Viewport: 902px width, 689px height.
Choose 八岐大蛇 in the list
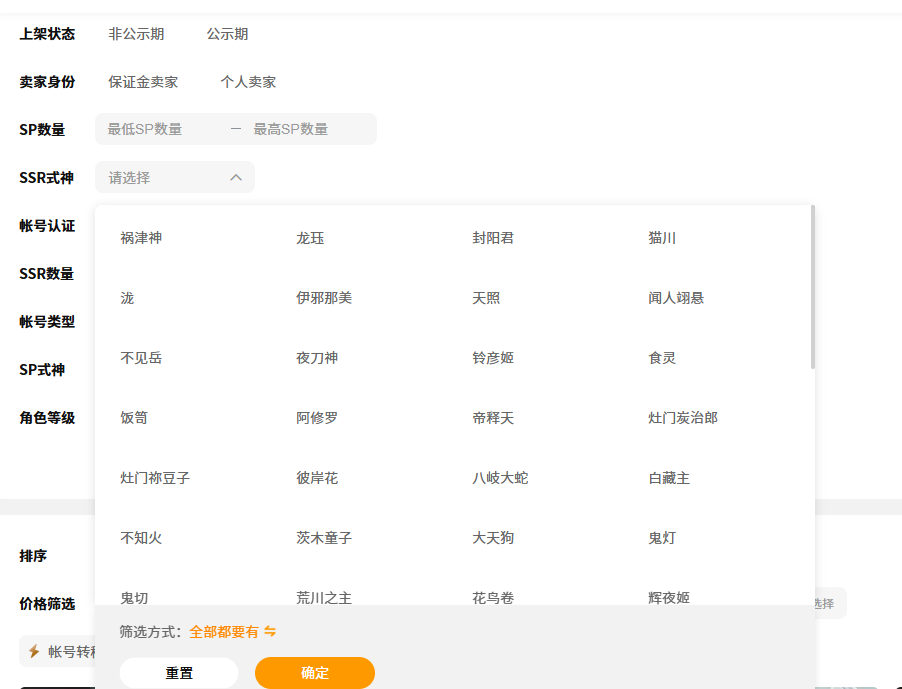(x=500, y=478)
